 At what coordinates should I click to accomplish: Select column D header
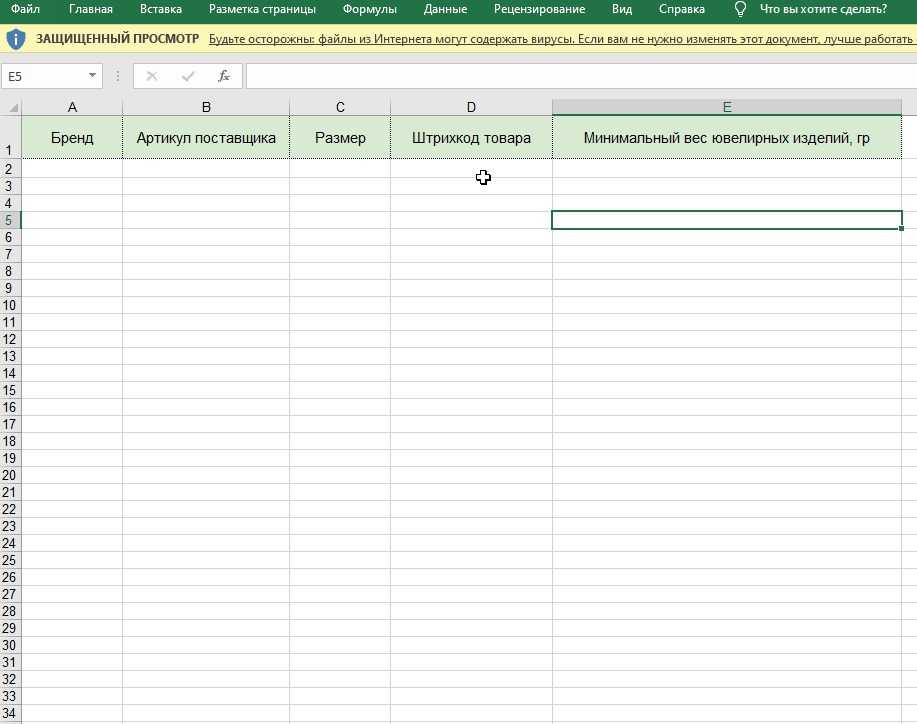(471, 107)
